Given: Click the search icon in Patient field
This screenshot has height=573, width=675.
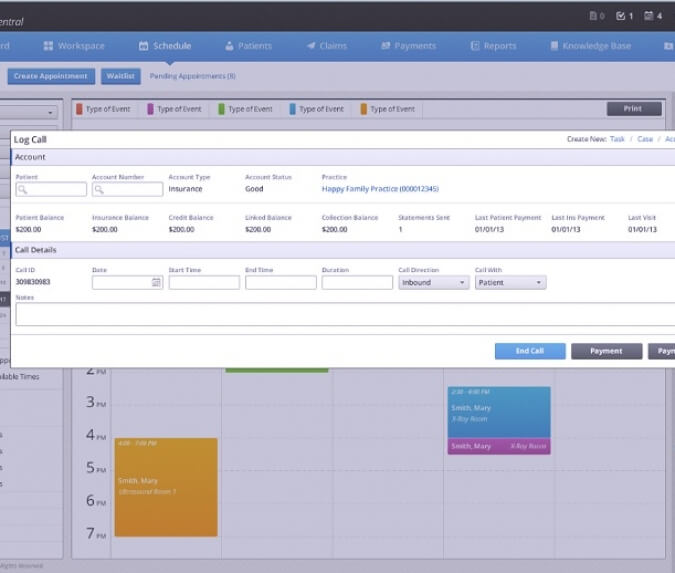Looking at the screenshot, I should click(22, 189).
